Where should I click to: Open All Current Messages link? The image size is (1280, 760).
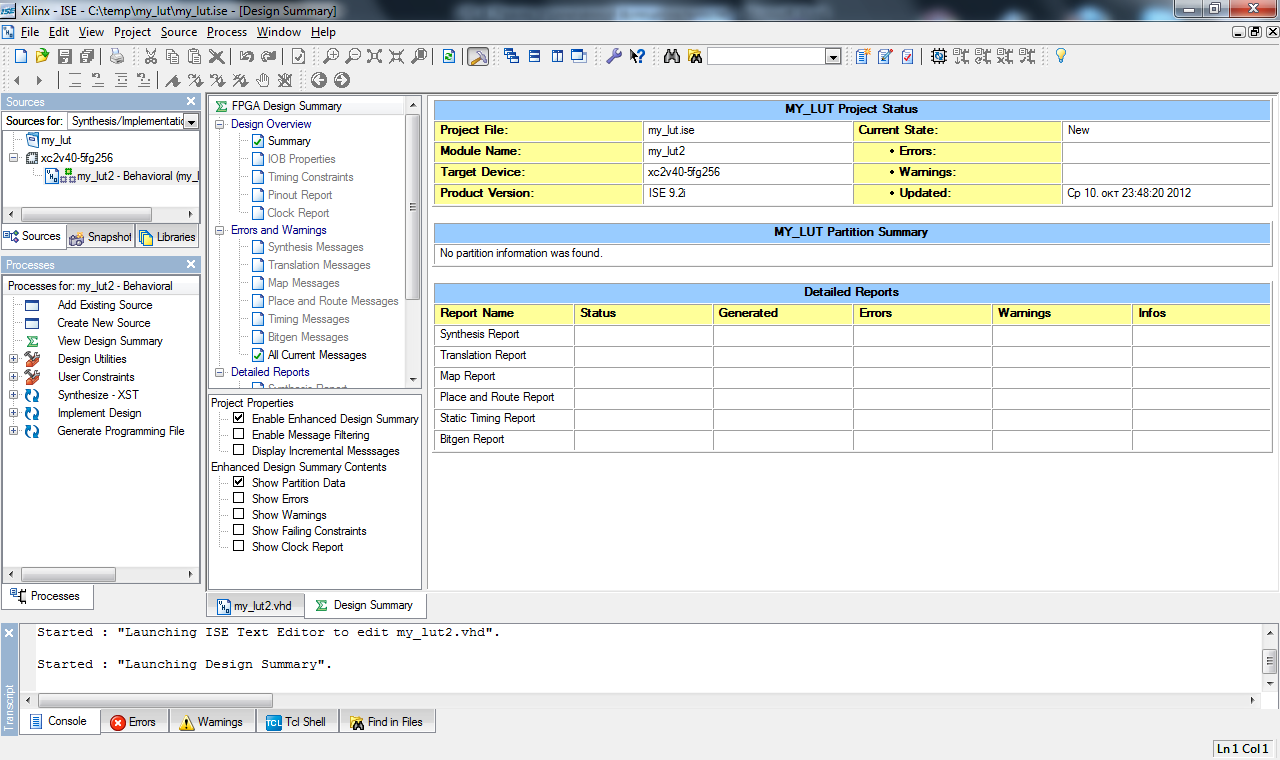pyautogui.click(x=317, y=355)
